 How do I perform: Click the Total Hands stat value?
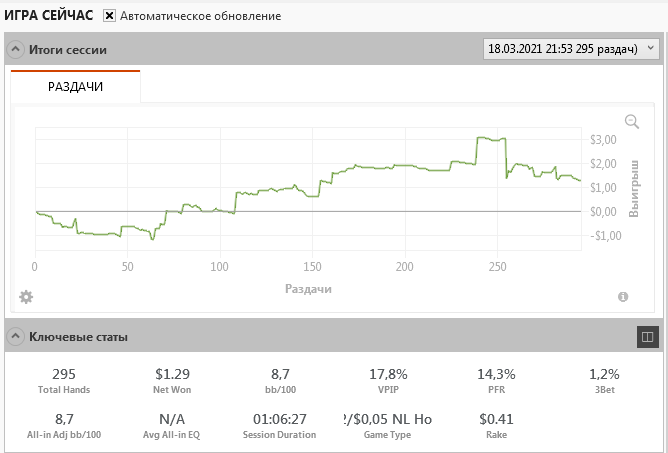pyautogui.click(x=64, y=374)
